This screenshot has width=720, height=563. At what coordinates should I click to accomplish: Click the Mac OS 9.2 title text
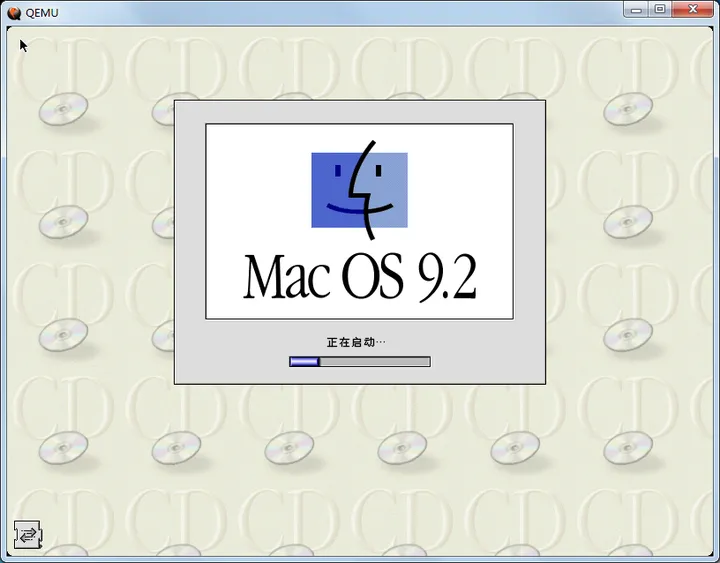tap(360, 277)
